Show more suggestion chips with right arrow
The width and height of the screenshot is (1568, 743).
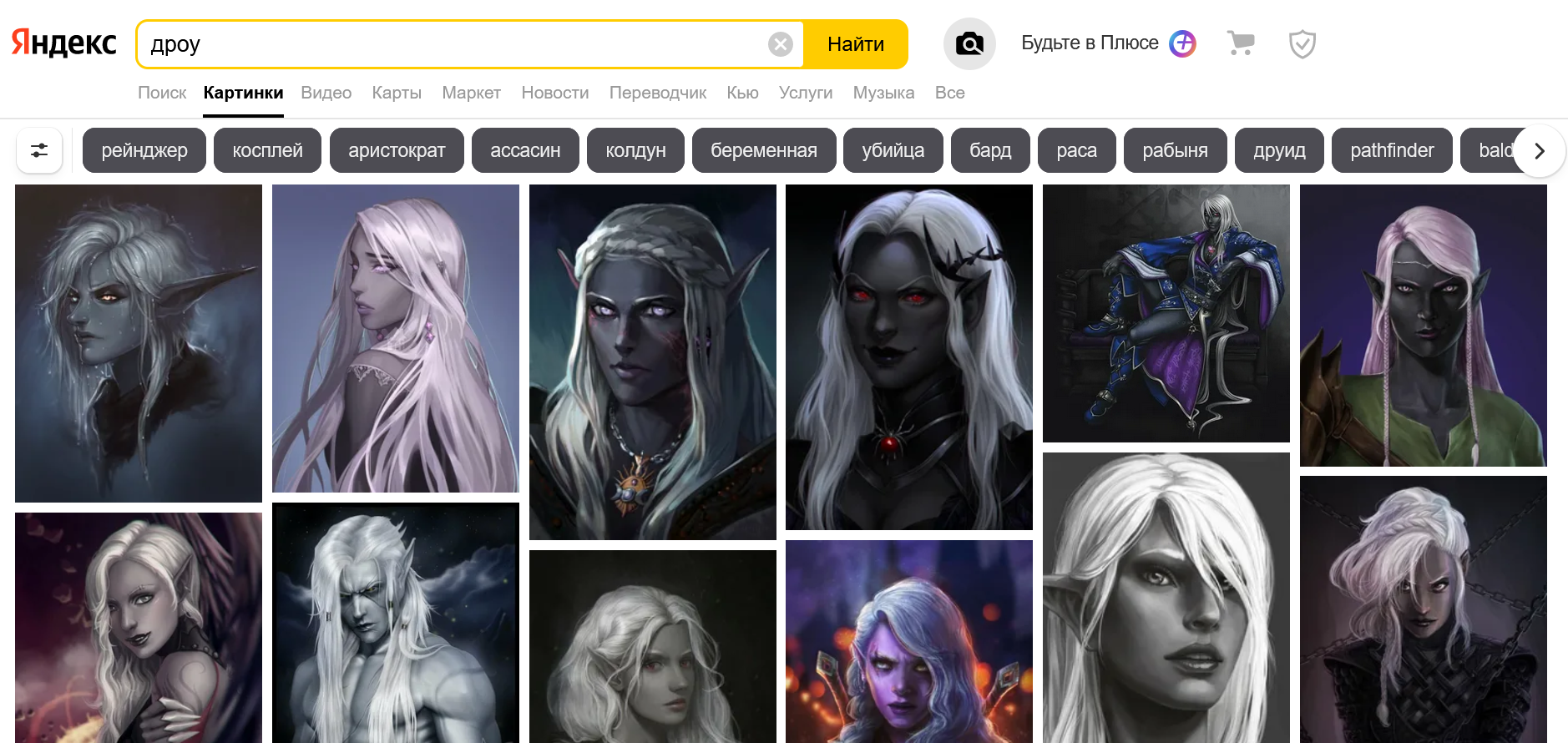pyautogui.click(x=1540, y=150)
